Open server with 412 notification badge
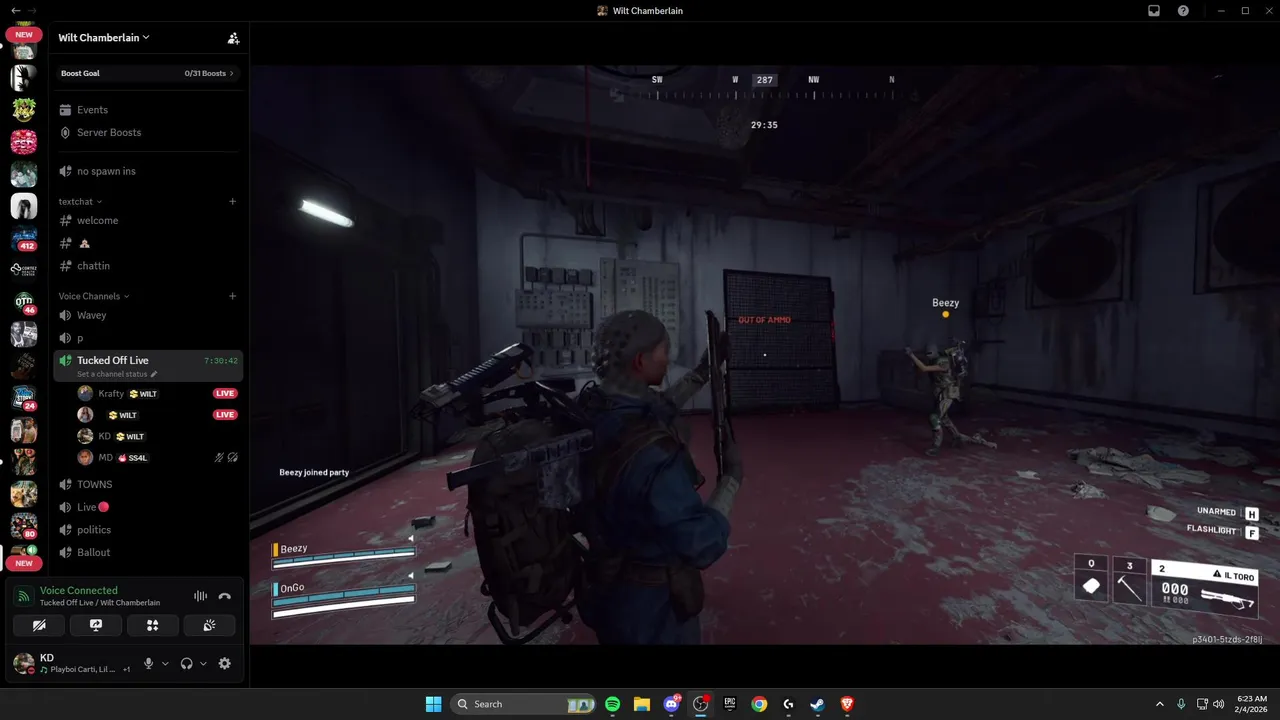The height and width of the screenshot is (720, 1280). point(24,239)
